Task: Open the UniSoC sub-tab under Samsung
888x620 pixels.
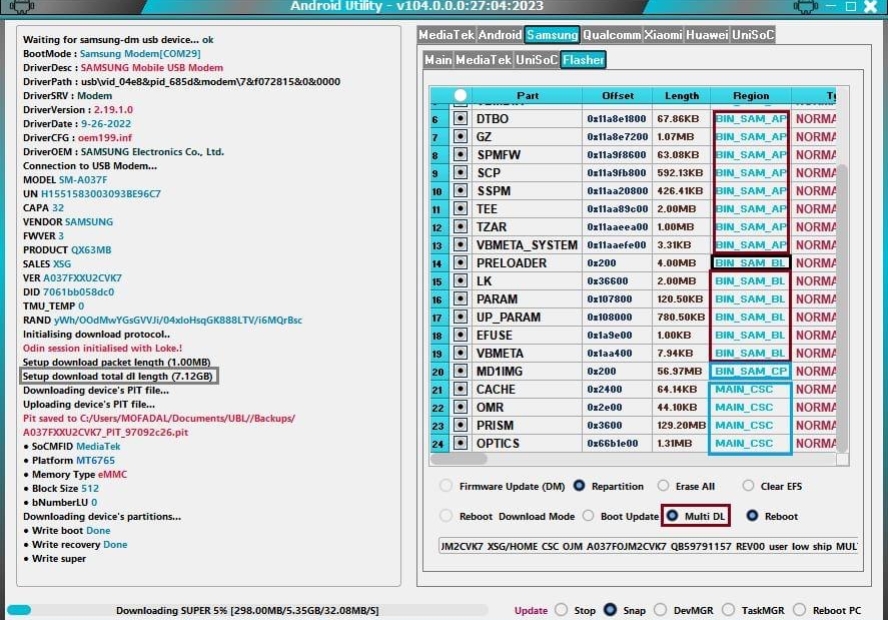Action: 537,60
